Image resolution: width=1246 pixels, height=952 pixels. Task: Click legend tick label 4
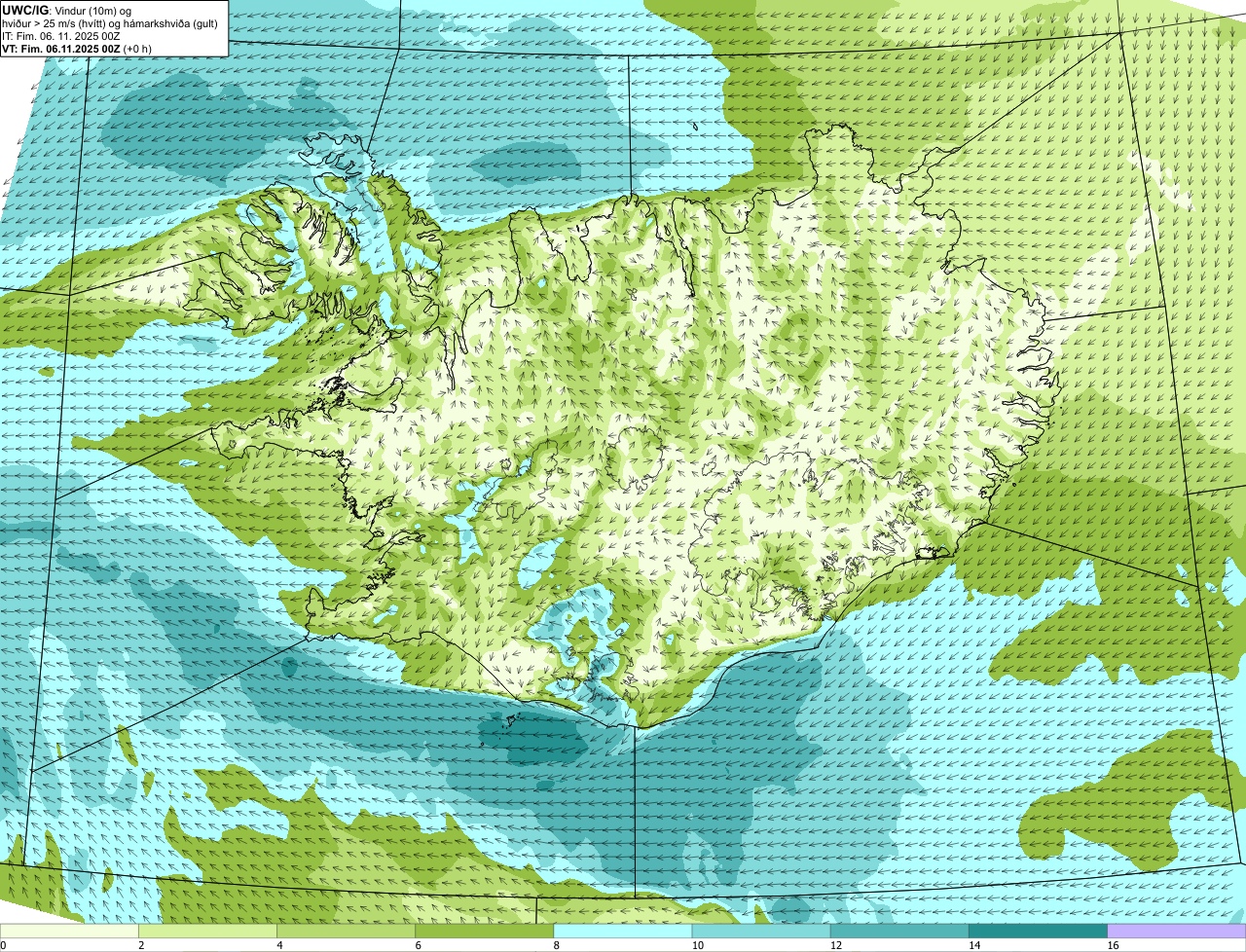(x=280, y=945)
